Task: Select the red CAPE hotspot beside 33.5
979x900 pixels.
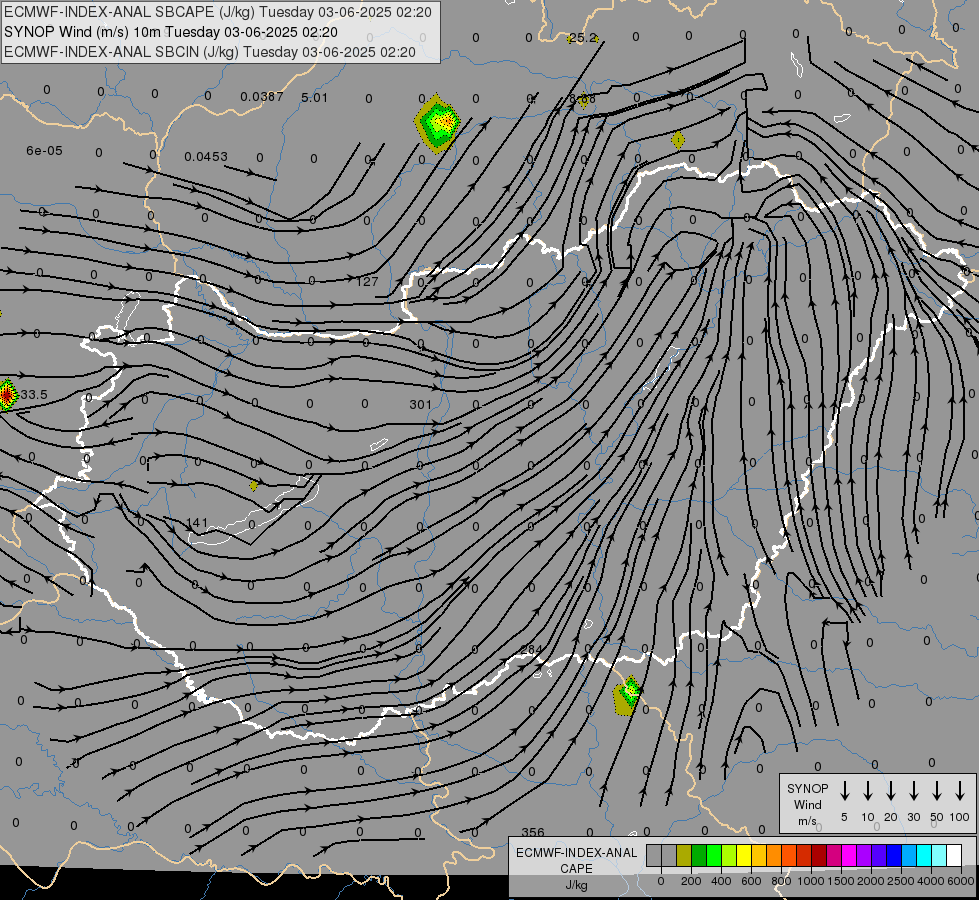Action: [7, 395]
